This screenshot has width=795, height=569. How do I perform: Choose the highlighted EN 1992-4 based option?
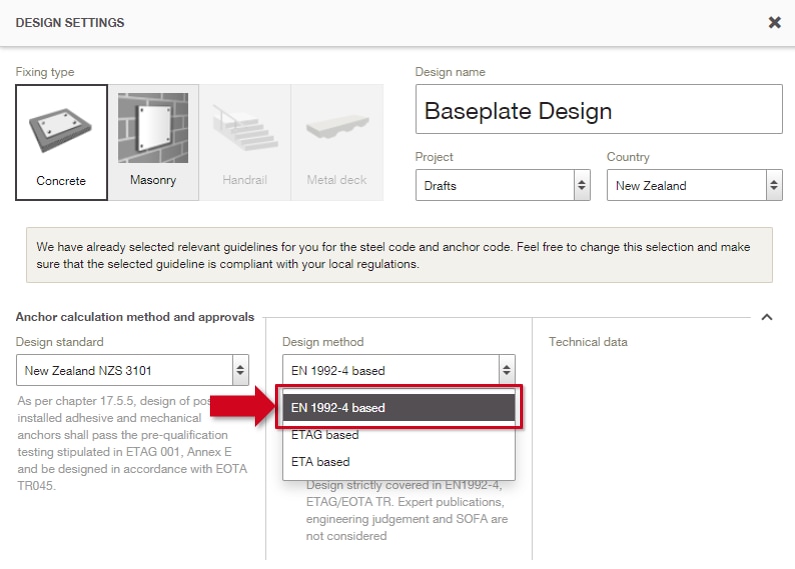tap(398, 408)
